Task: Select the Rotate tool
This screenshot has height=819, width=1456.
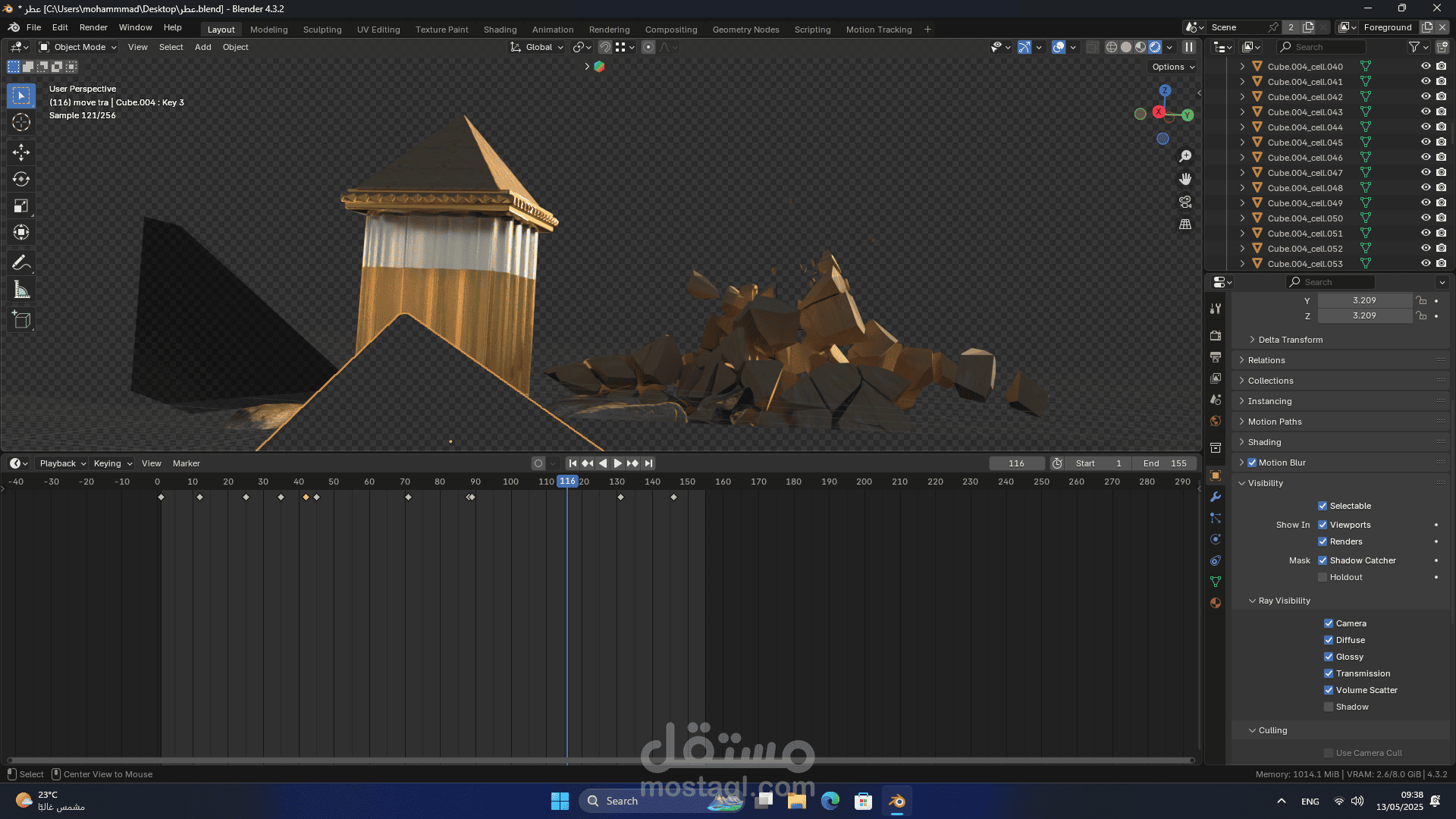Action: [21, 179]
